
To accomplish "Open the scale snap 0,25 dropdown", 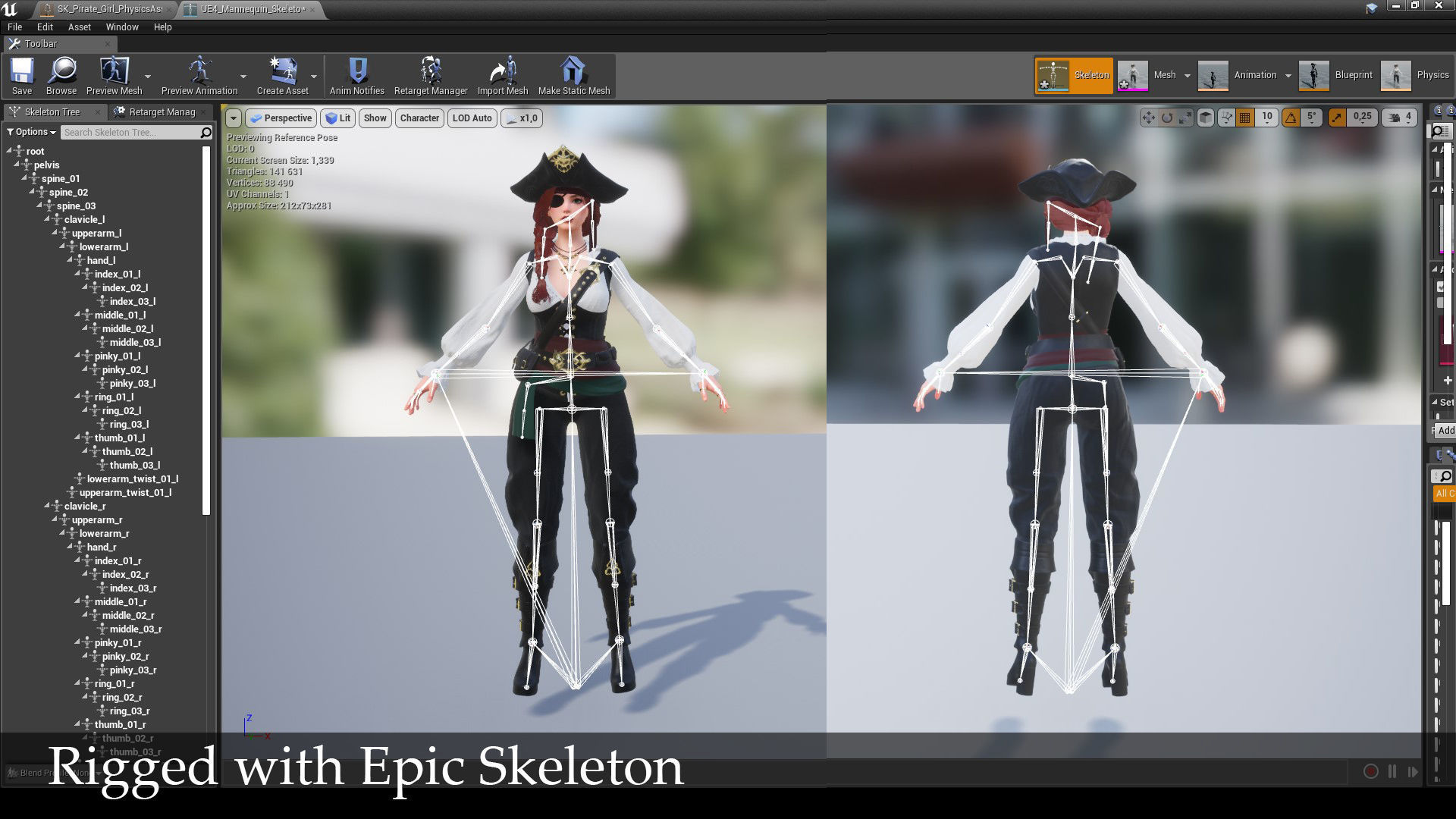I will click(x=1363, y=118).
